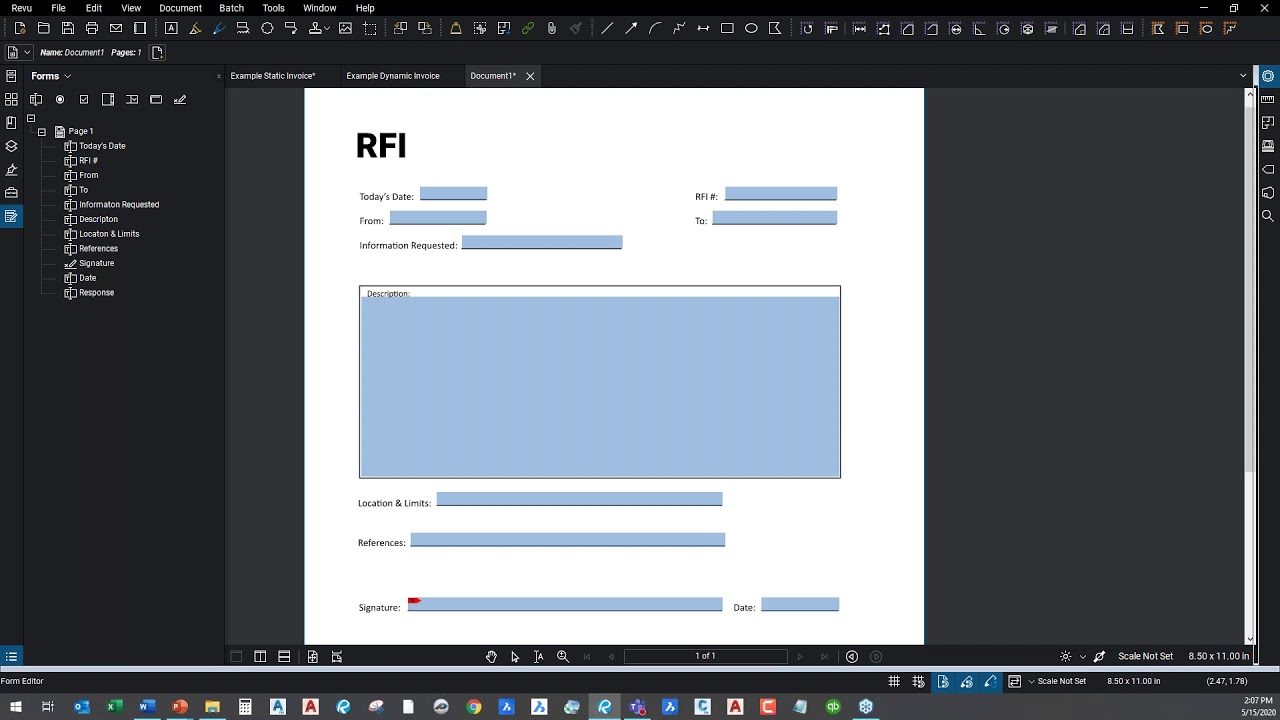Print the document
The image size is (1280, 720).
pyautogui.click(x=92, y=29)
